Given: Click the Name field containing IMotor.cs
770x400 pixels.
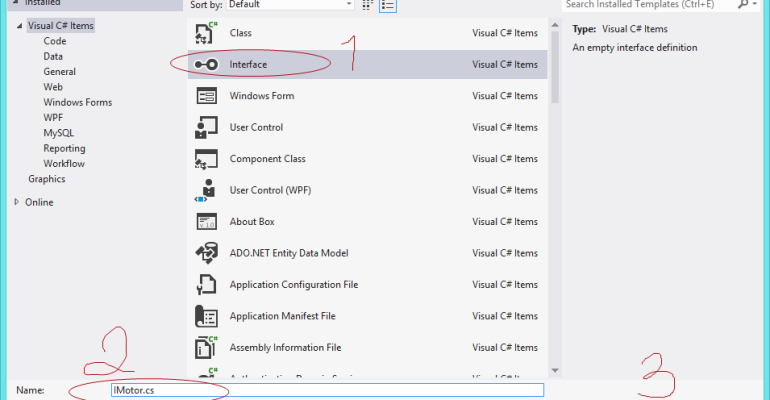Looking at the screenshot, I should [327, 390].
